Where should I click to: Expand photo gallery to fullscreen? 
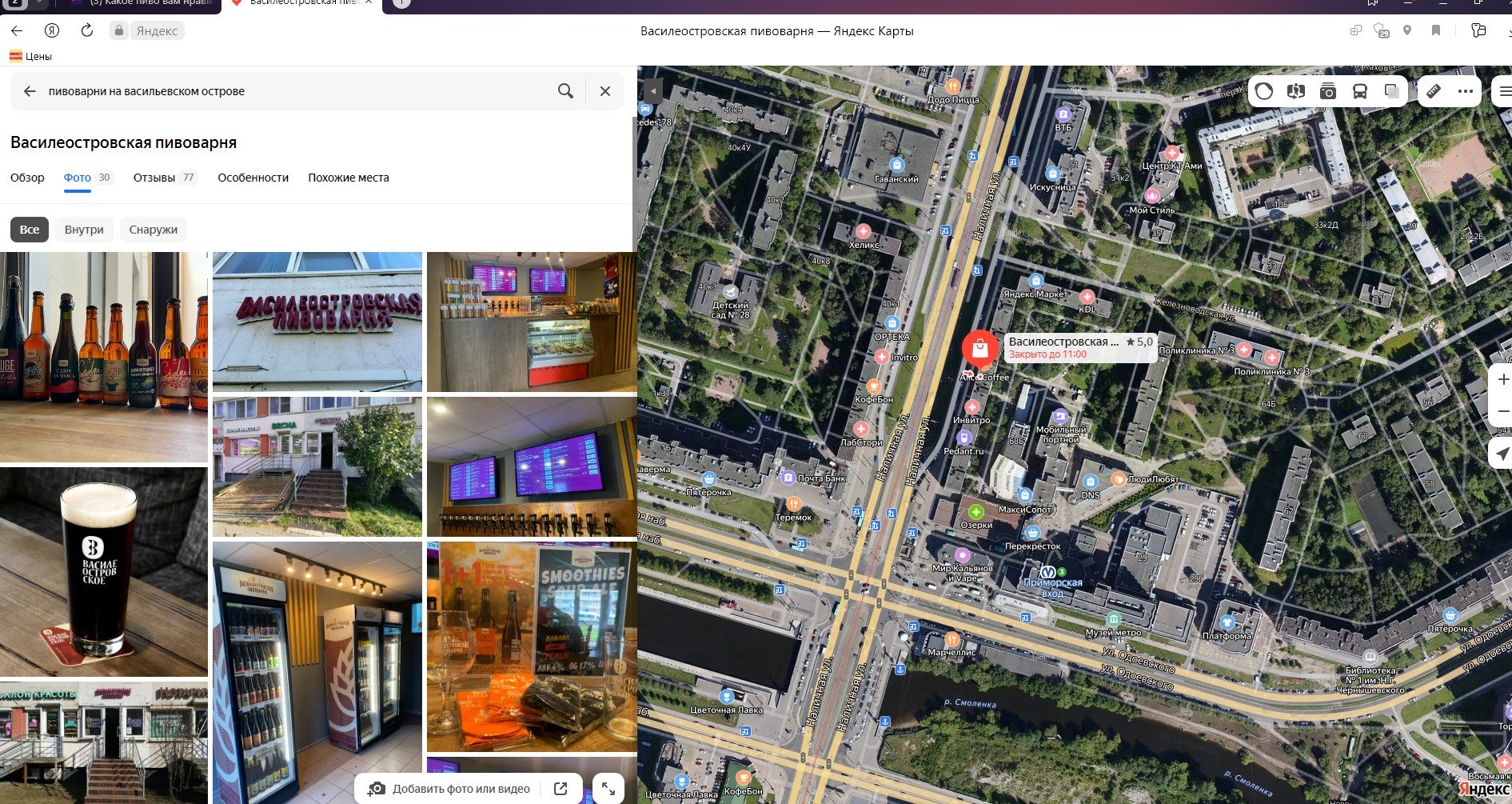(608, 789)
